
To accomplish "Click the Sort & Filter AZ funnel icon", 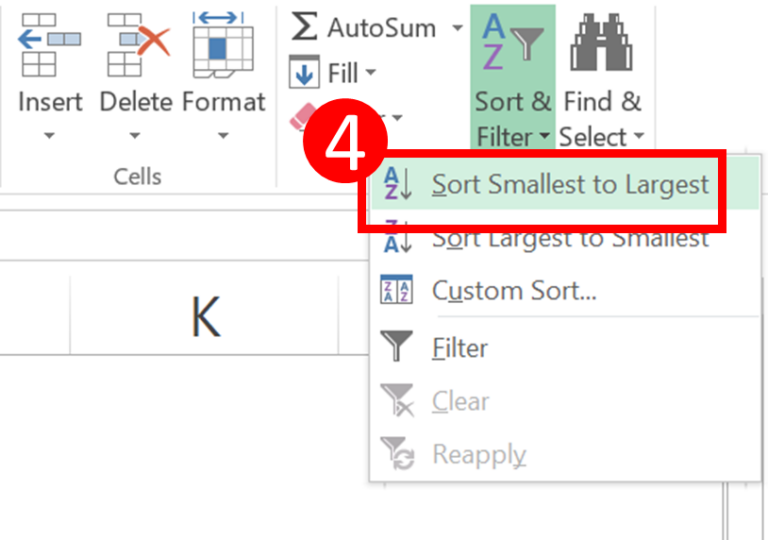I will click(512, 42).
